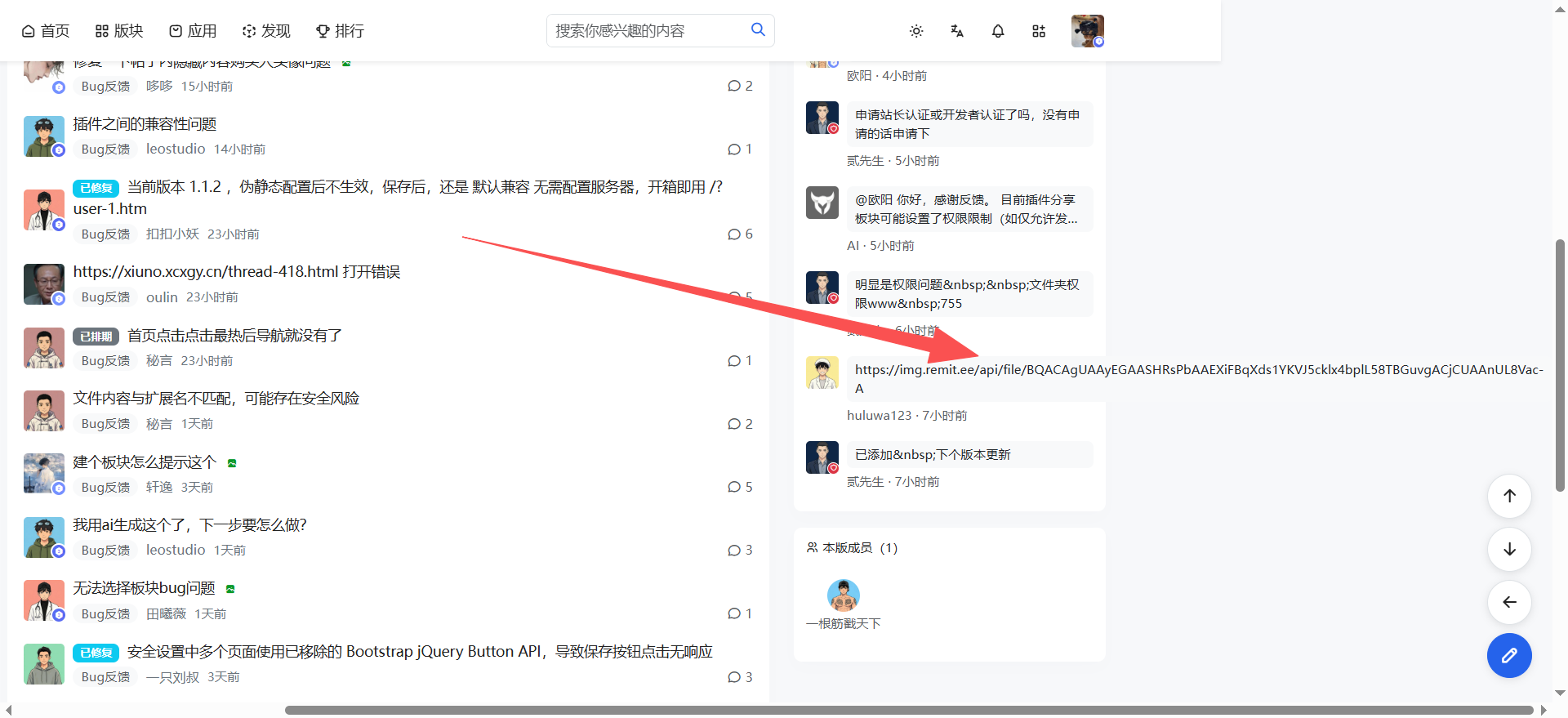Click reply count icon on 哆哆 thread

tap(734, 87)
